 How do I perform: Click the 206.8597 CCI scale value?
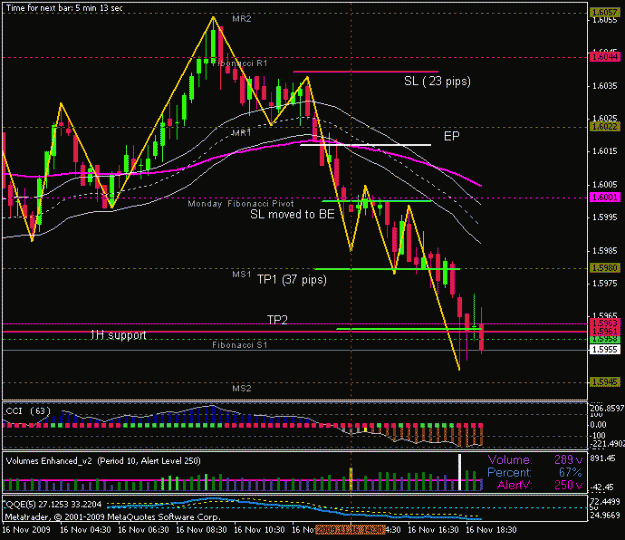(x=607, y=408)
